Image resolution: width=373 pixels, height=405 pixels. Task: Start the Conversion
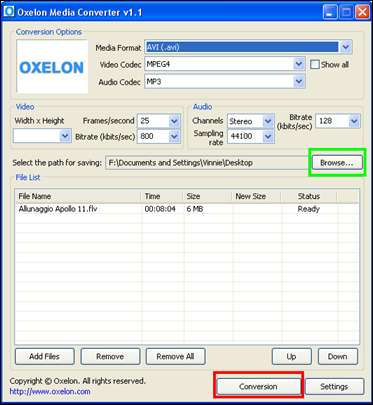coord(258,386)
